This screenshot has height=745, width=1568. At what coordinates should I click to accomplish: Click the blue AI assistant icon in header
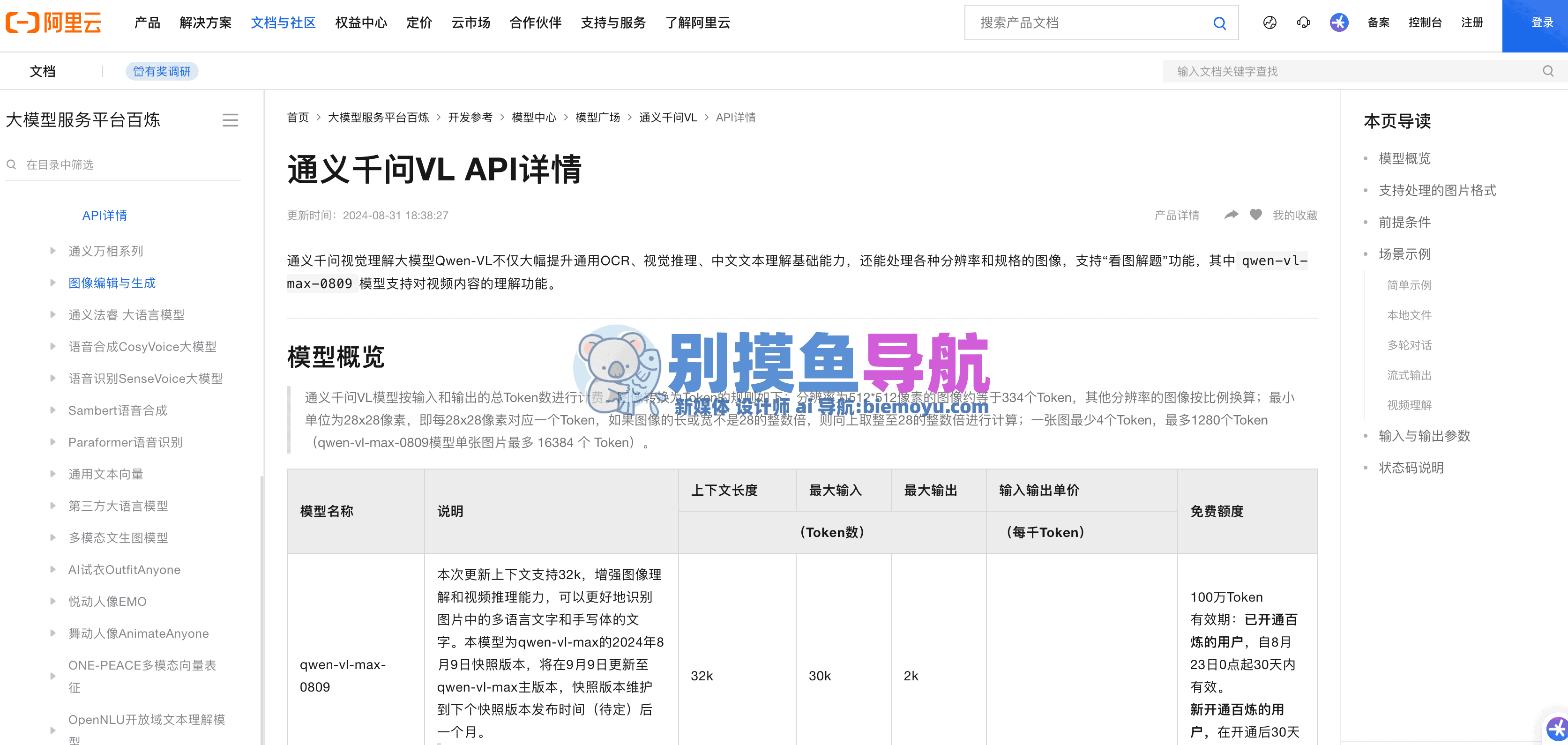click(x=1338, y=22)
